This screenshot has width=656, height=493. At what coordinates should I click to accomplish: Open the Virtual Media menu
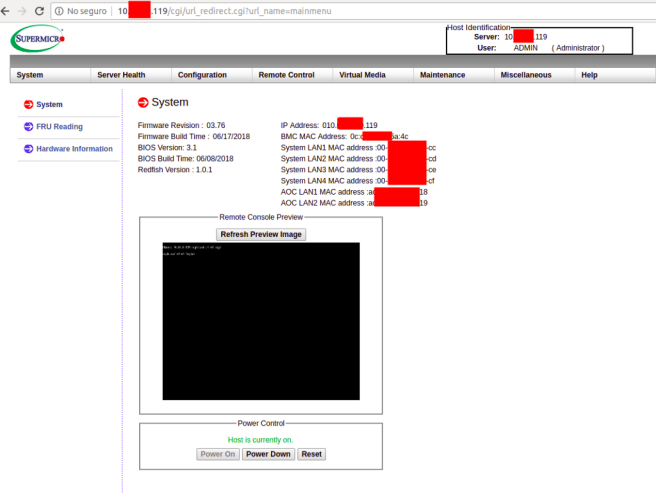coord(362,75)
